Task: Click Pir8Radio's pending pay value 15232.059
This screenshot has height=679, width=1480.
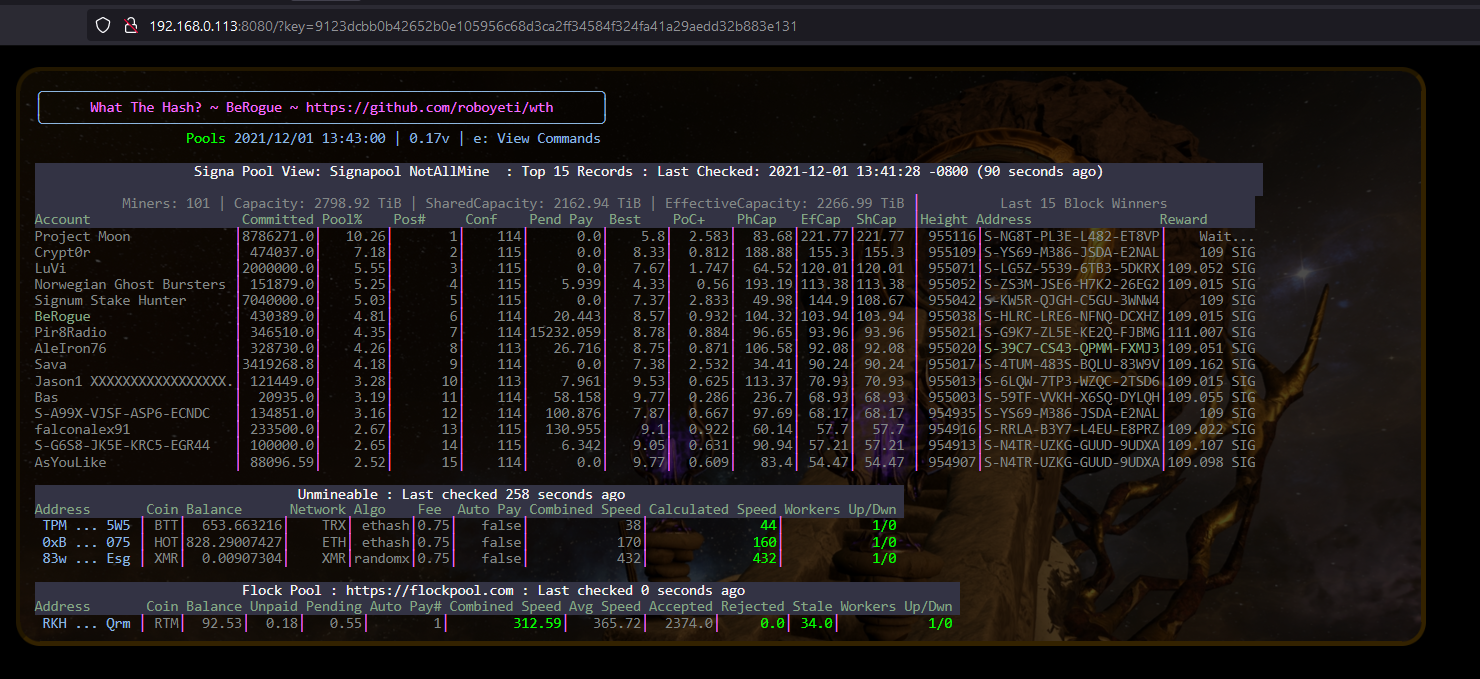Action: tap(565, 333)
